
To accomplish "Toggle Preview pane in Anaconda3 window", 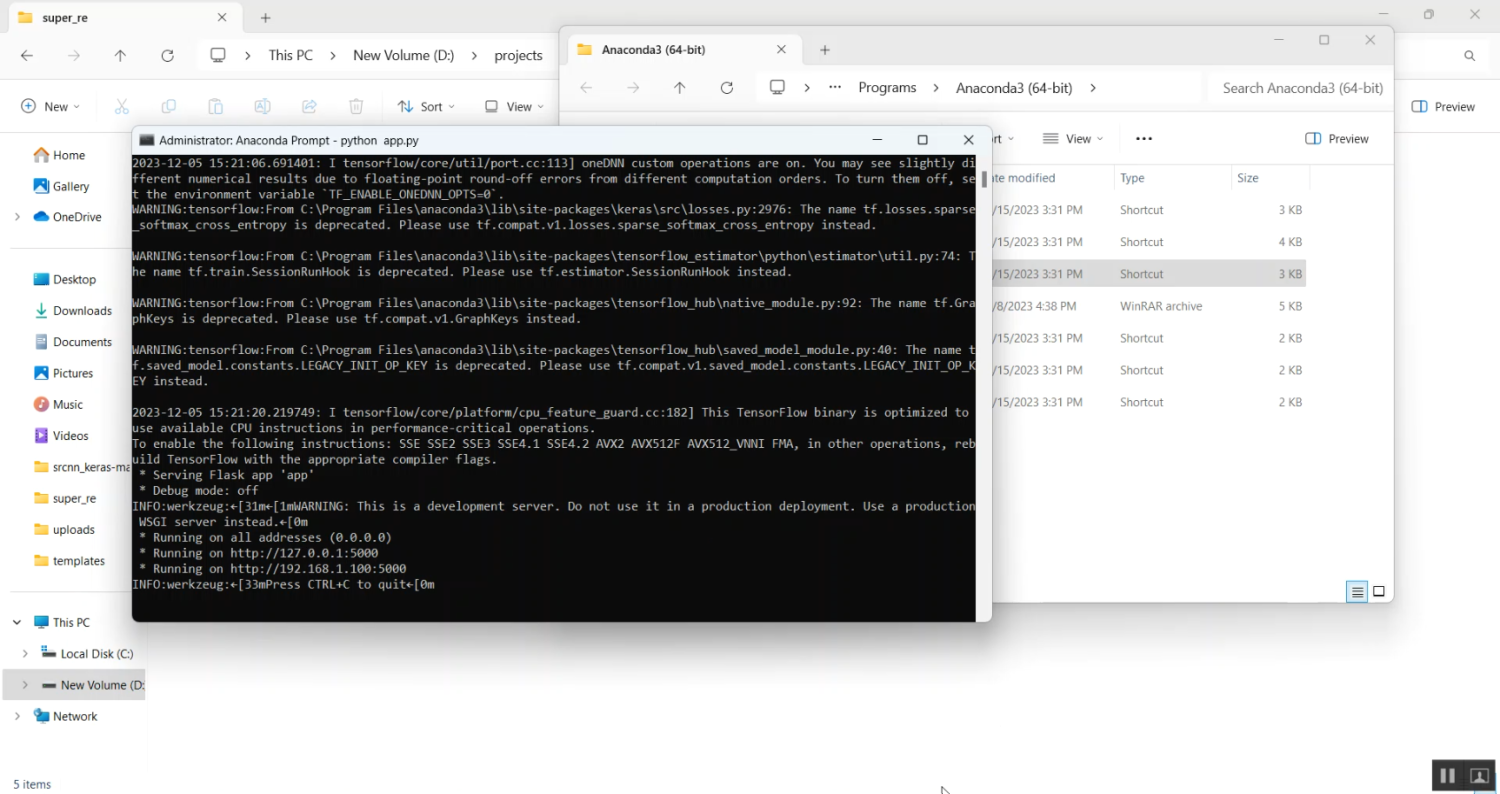I will pos(1337,139).
